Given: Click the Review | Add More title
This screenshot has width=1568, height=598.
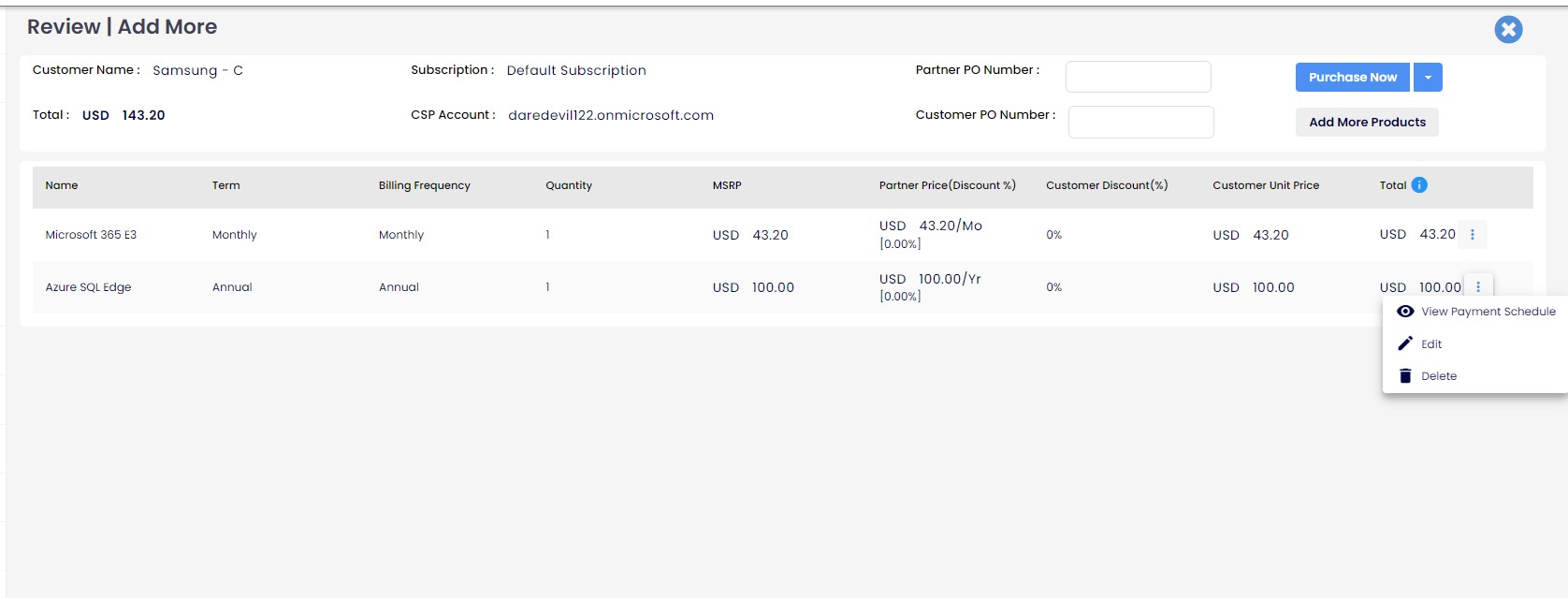Looking at the screenshot, I should 122,26.
